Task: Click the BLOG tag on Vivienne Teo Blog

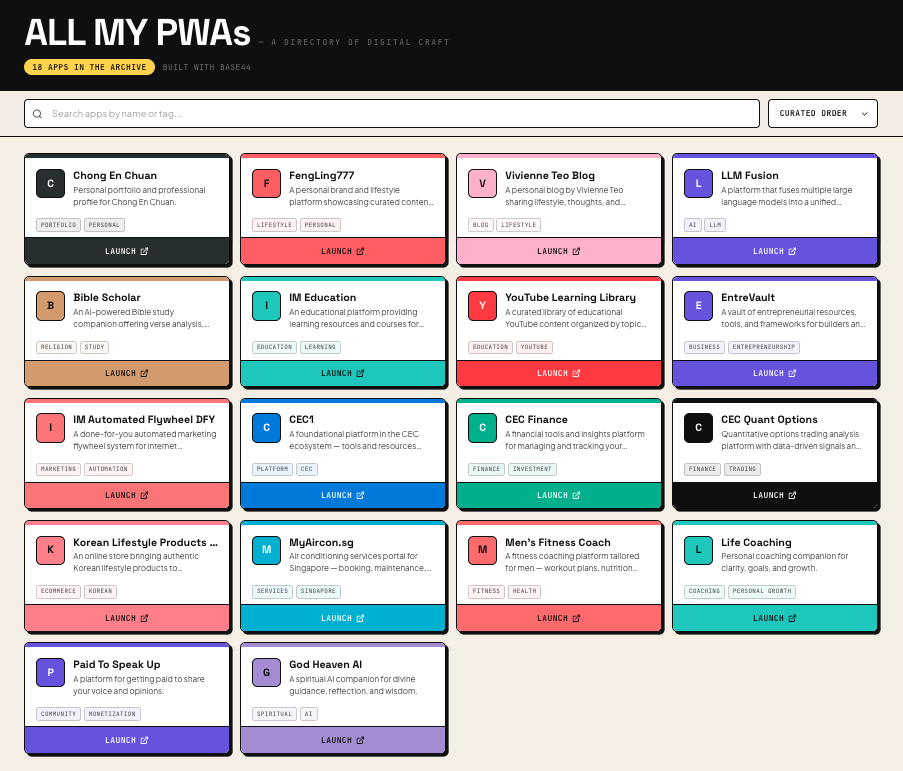Action: [480, 225]
